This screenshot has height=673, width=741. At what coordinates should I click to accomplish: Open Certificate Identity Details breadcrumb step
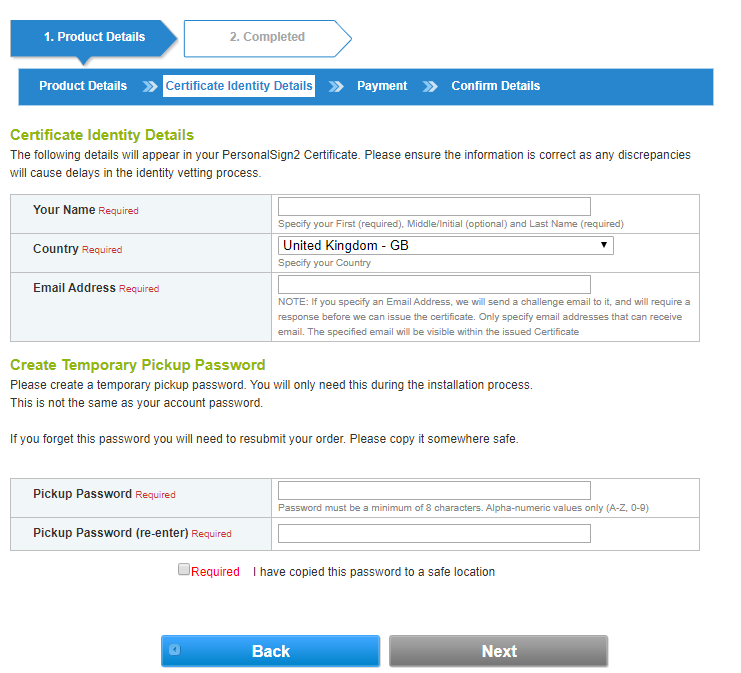click(239, 86)
